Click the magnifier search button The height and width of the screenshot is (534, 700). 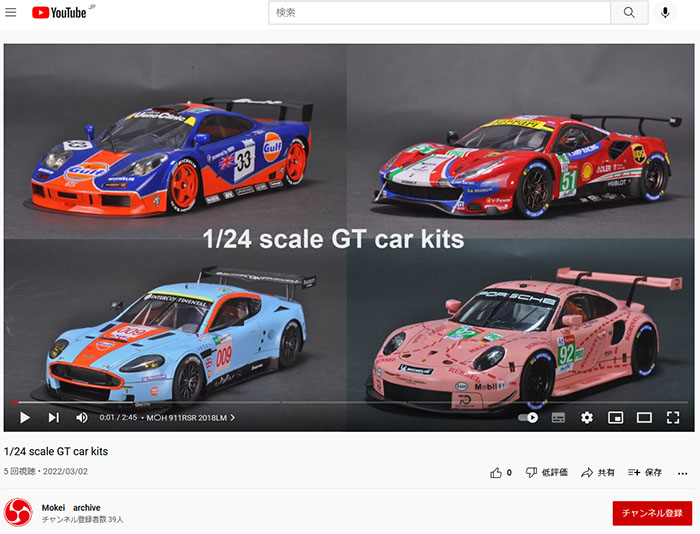[x=629, y=13]
